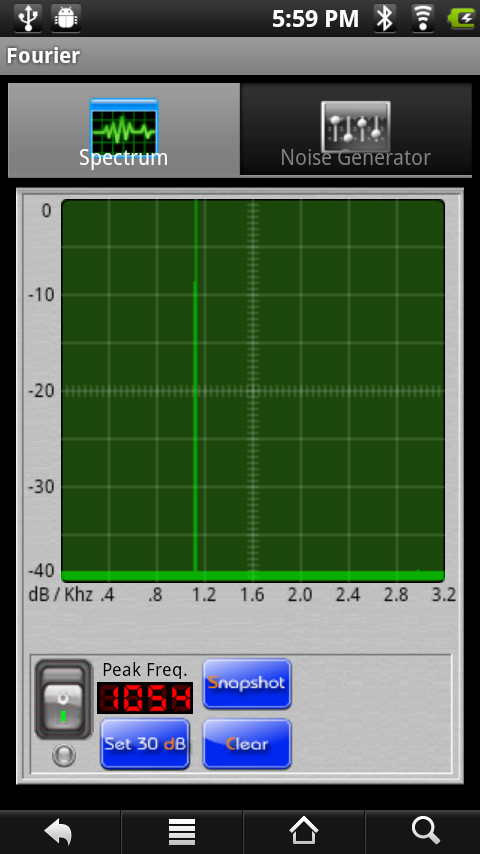
Task: Click the Snapshot button
Action: point(247,684)
